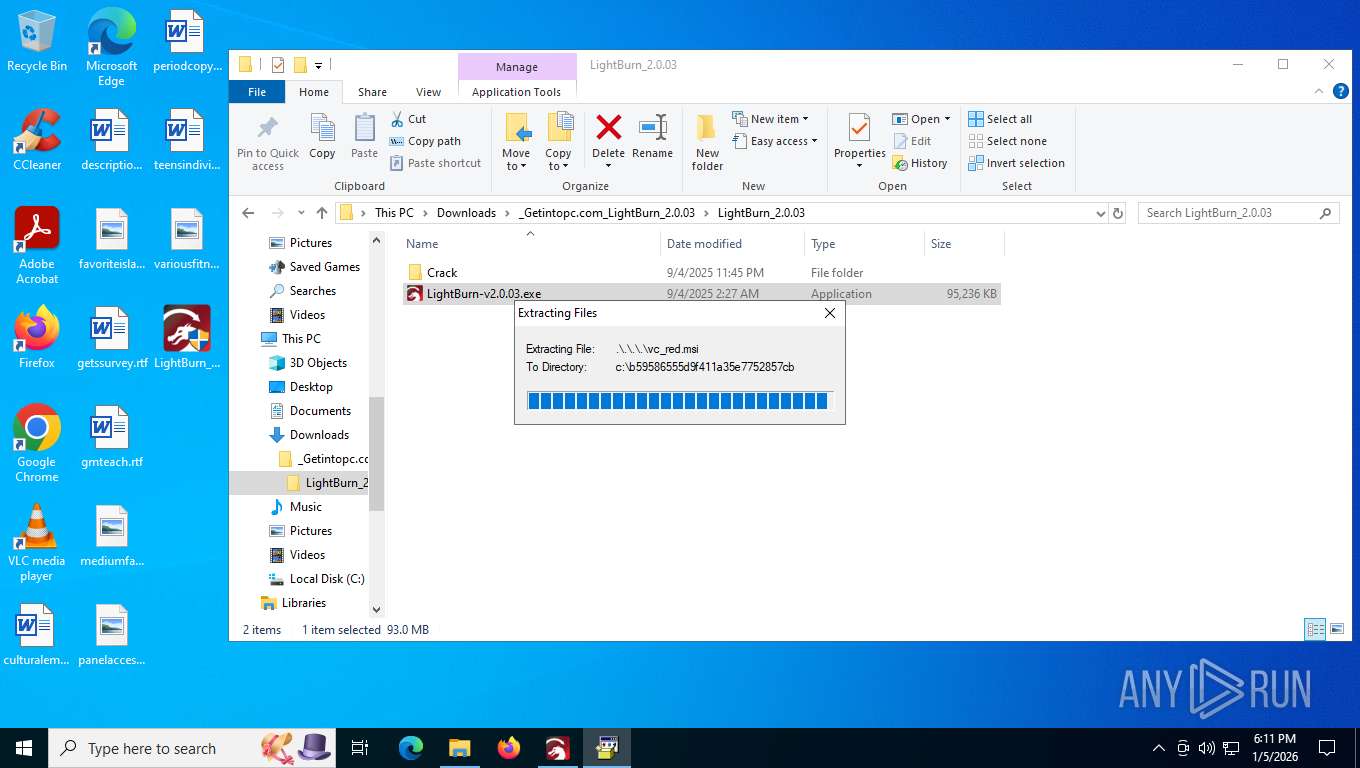1360x768 pixels.
Task: Click the Cut scissors button
Action: (x=409, y=119)
